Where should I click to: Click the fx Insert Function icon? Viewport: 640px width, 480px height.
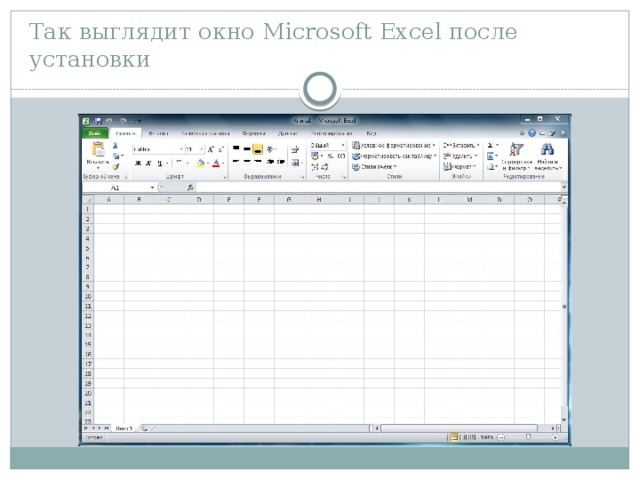(x=190, y=187)
